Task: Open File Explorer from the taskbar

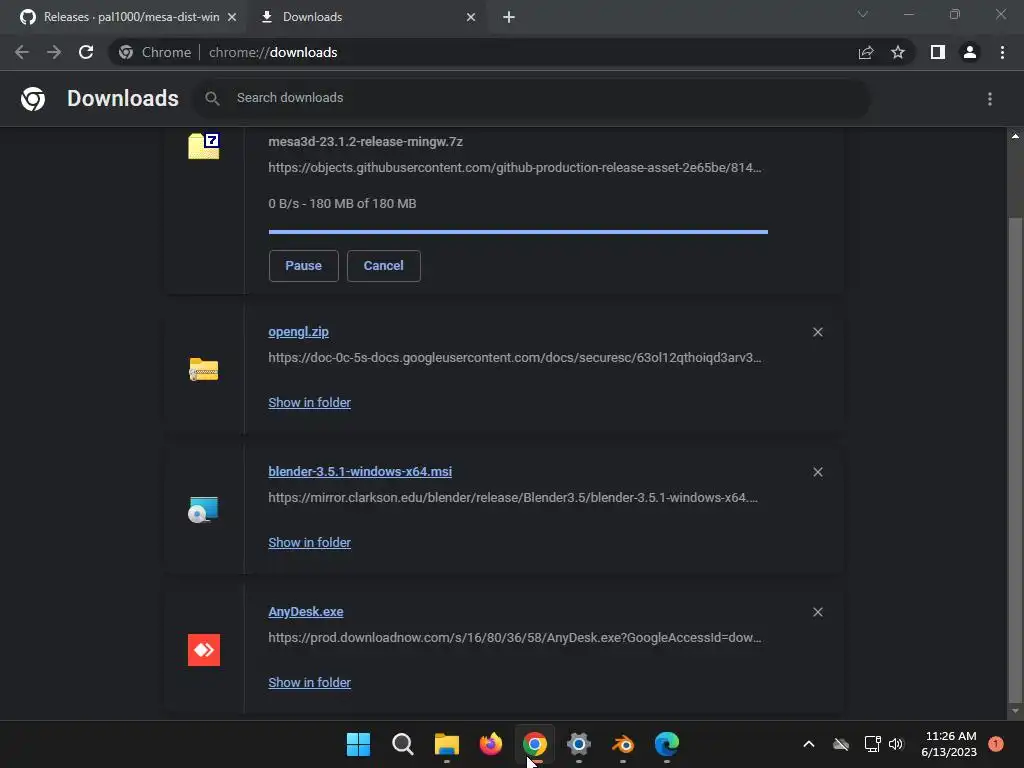Action: click(x=447, y=744)
